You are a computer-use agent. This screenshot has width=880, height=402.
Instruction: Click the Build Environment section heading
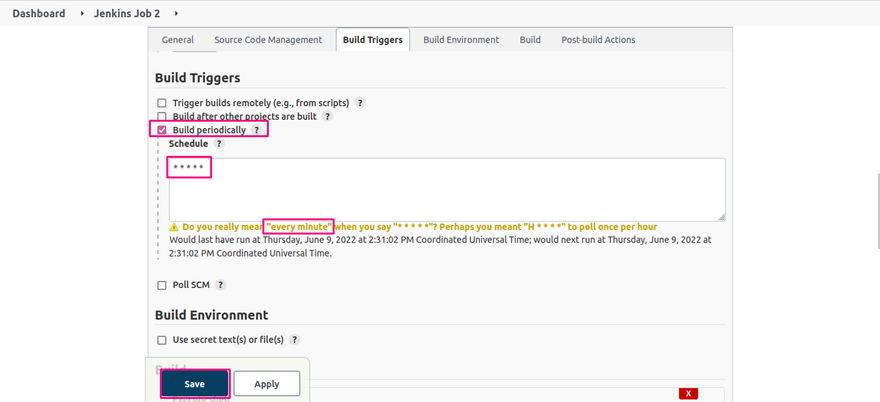tap(212, 315)
